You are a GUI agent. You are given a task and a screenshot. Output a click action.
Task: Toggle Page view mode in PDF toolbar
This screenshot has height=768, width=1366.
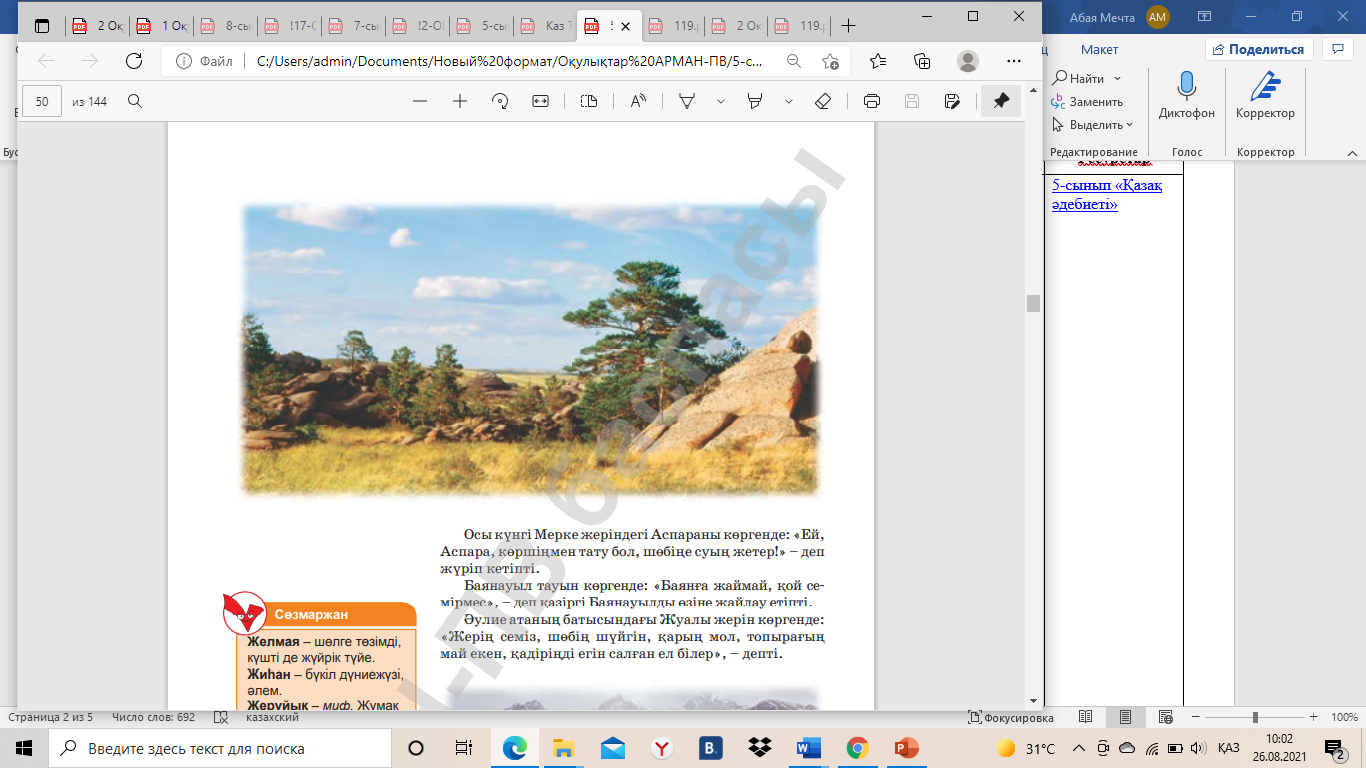589,101
